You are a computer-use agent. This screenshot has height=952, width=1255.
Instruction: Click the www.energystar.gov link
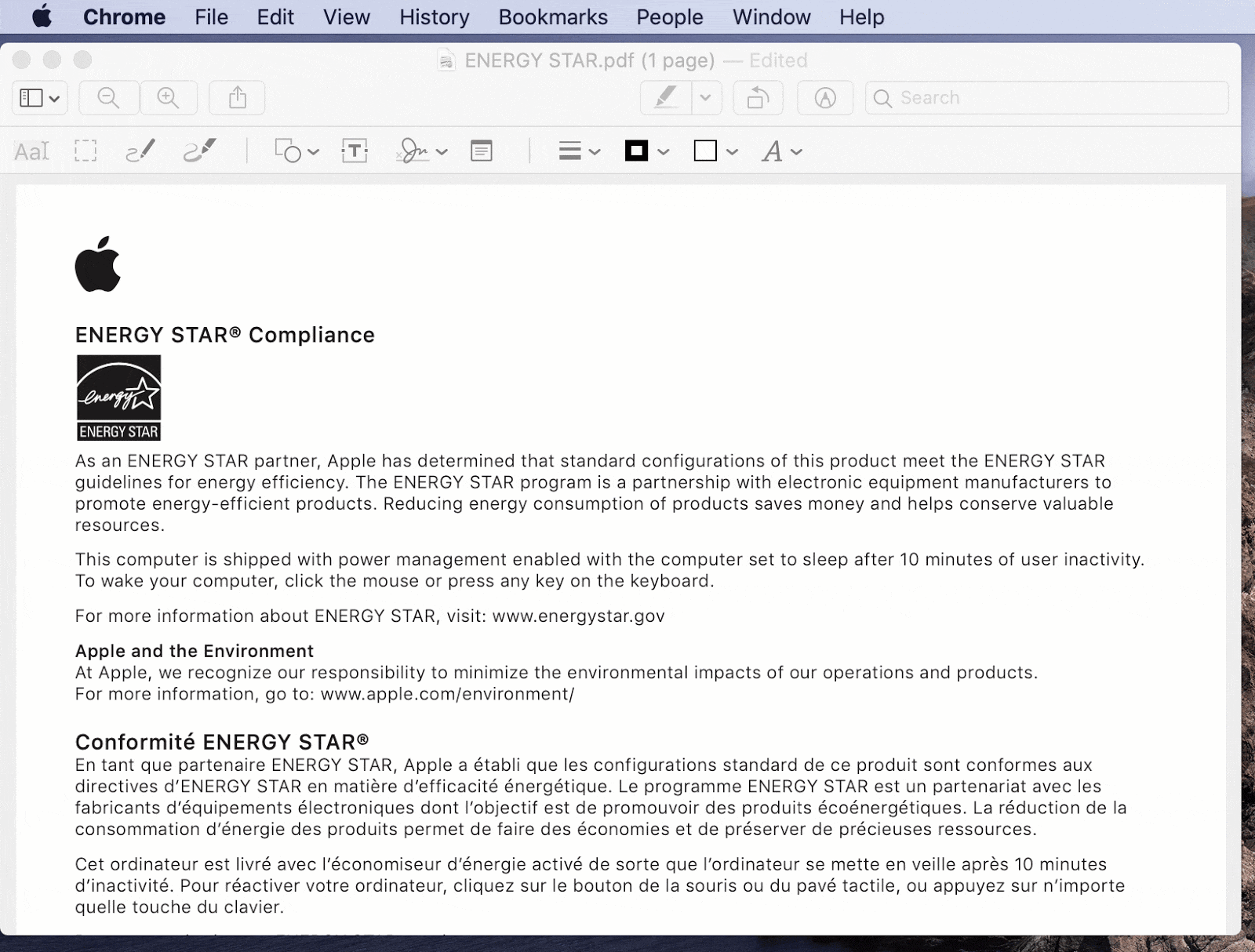coord(578,616)
